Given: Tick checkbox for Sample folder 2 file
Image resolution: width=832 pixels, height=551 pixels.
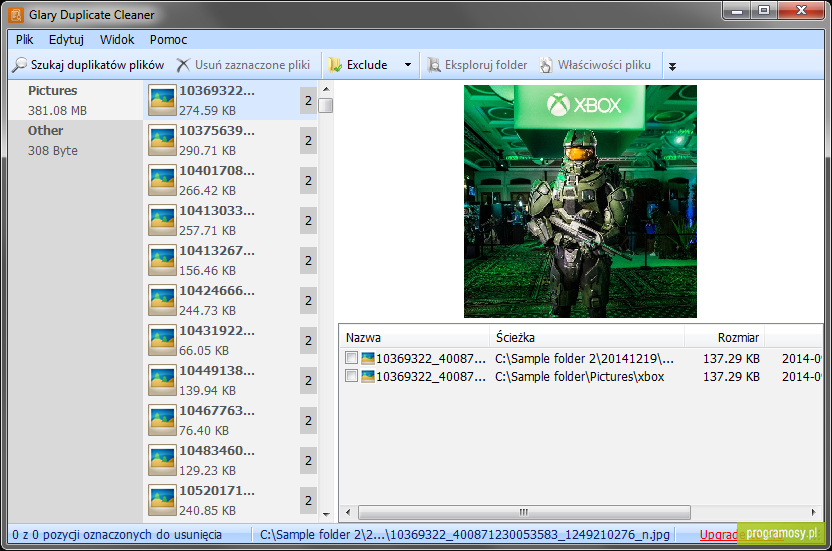Looking at the screenshot, I should click(x=351, y=358).
